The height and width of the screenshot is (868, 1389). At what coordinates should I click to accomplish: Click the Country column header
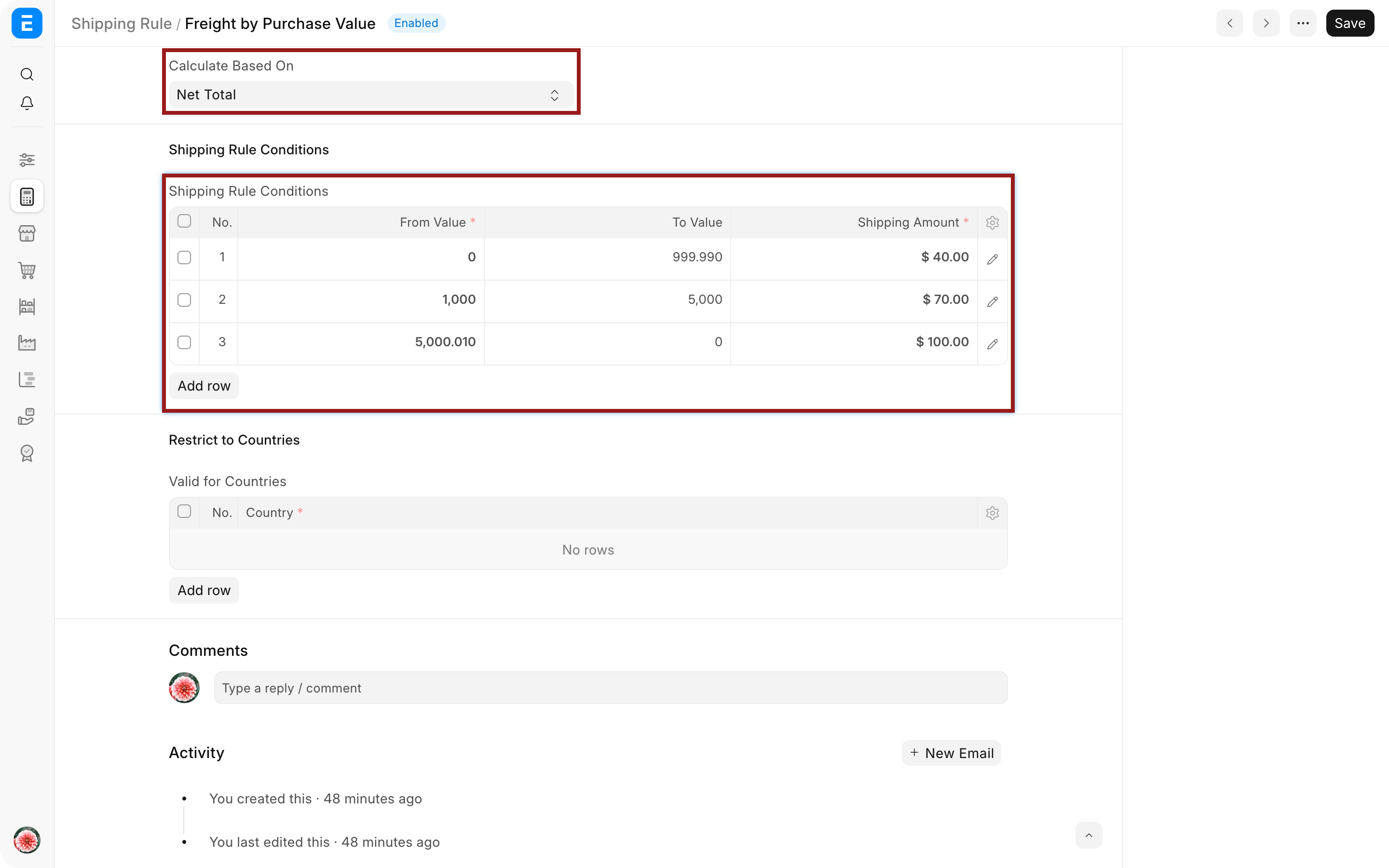607,513
